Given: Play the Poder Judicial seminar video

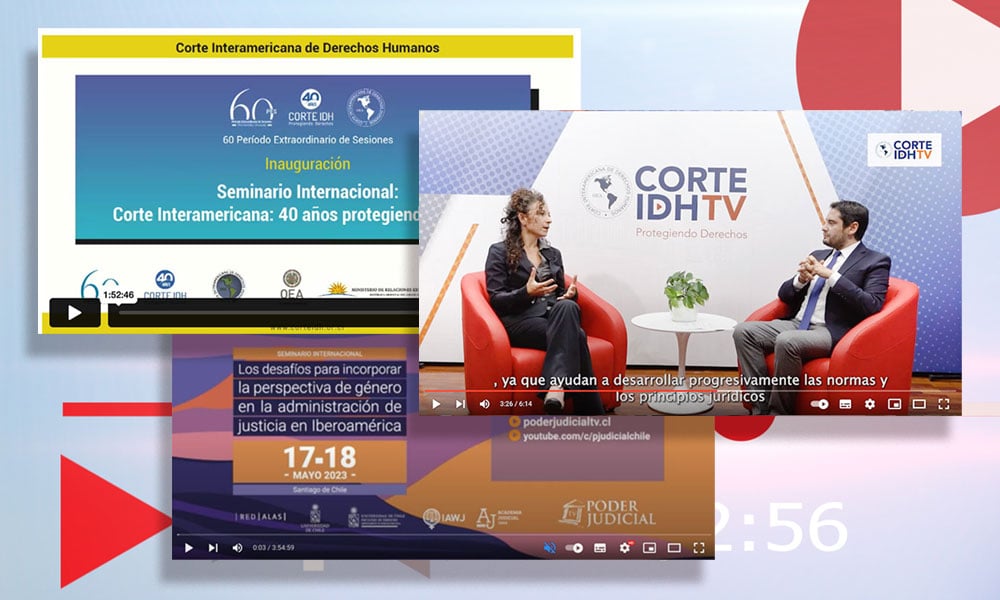Looking at the screenshot, I should pyautogui.click(x=189, y=548).
